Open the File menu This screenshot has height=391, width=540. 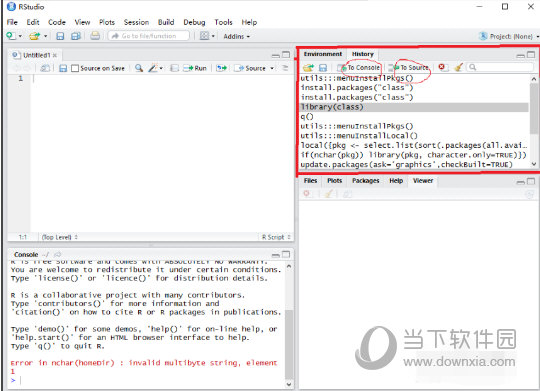coord(12,22)
